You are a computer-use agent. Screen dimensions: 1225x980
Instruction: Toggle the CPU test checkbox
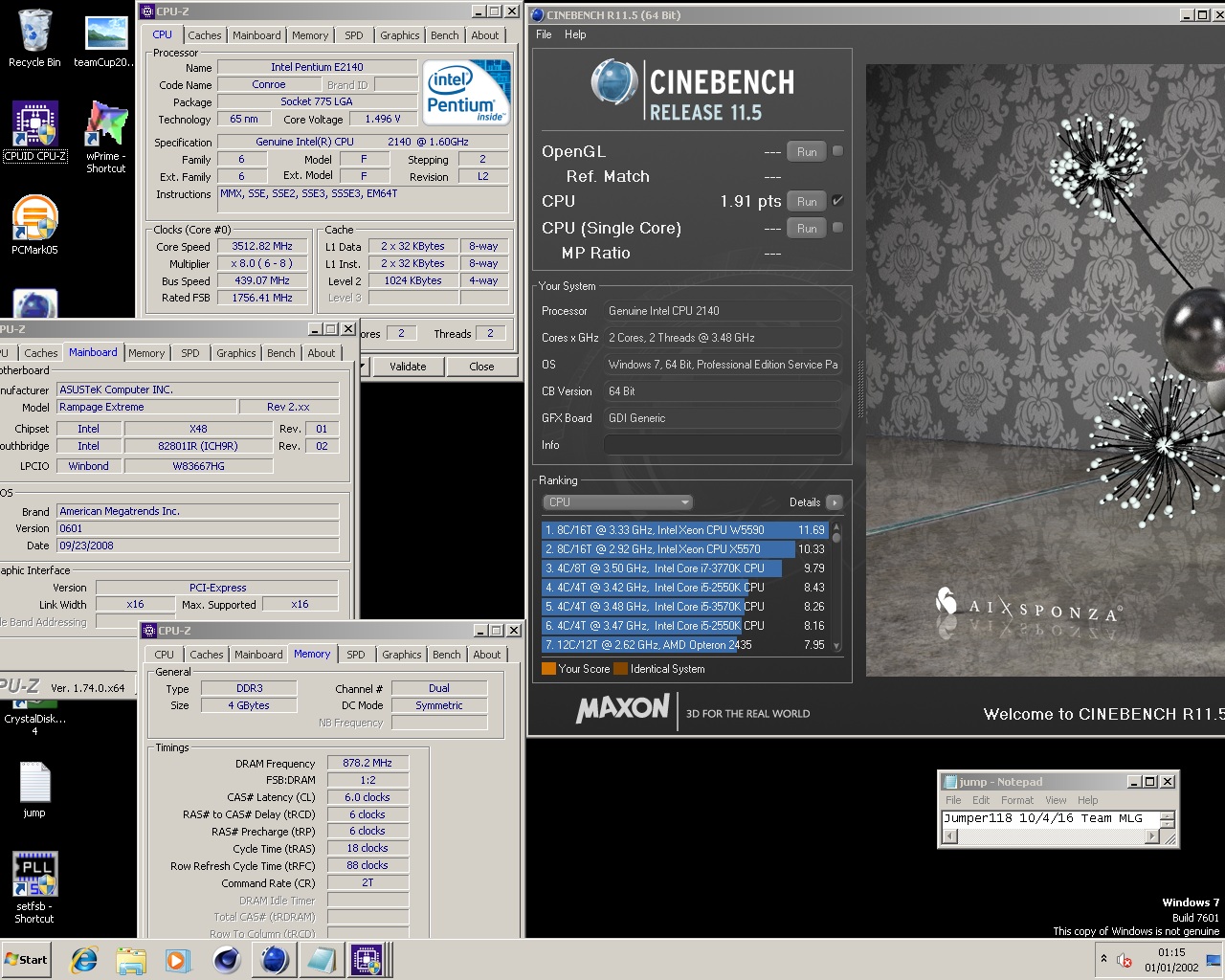(837, 201)
